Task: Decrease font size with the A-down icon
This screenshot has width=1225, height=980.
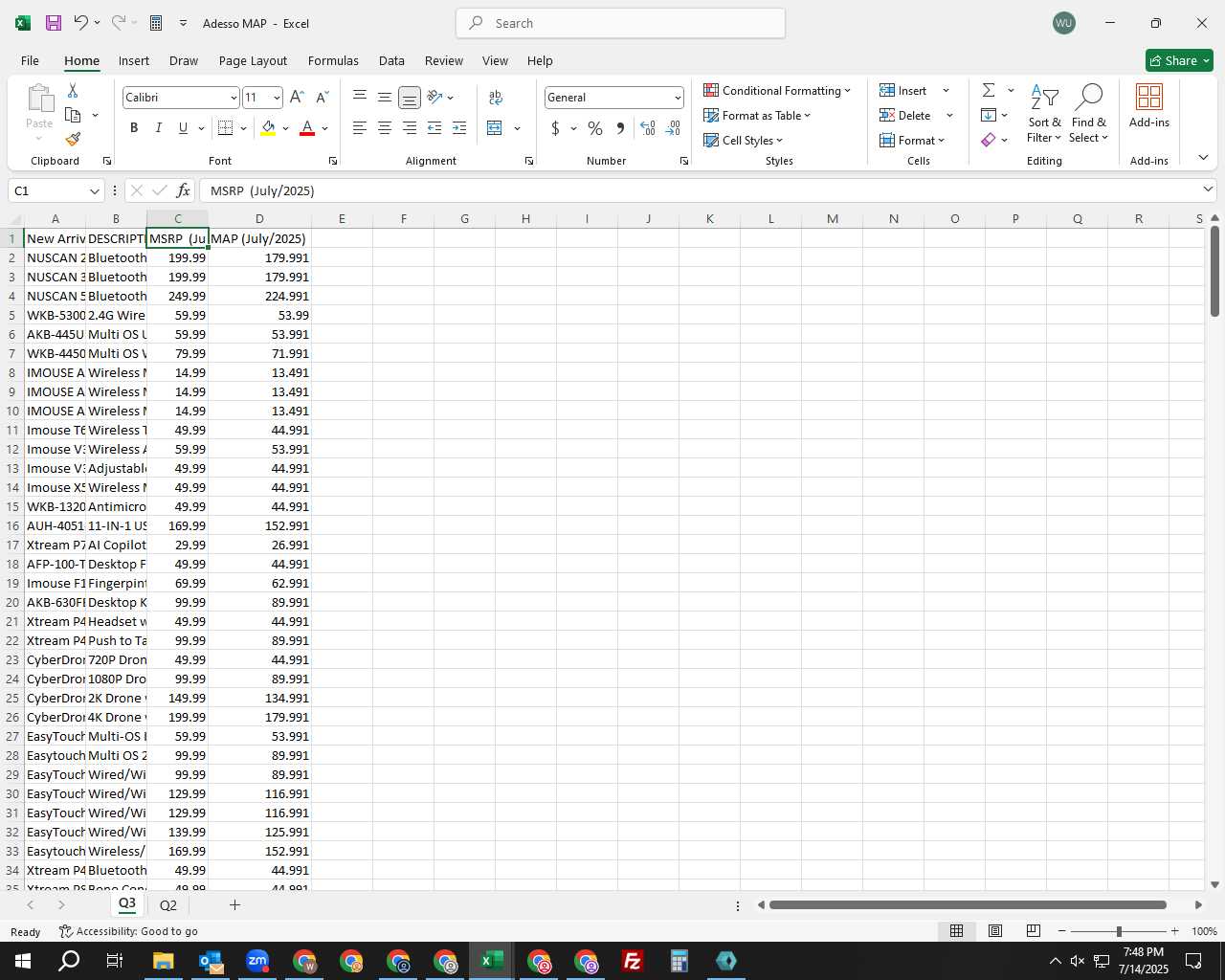Action: [322, 98]
